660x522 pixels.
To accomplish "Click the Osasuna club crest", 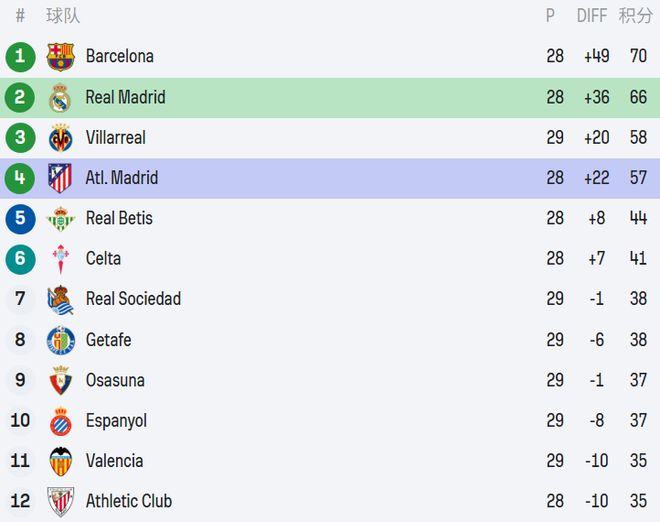I will (60, 380).
